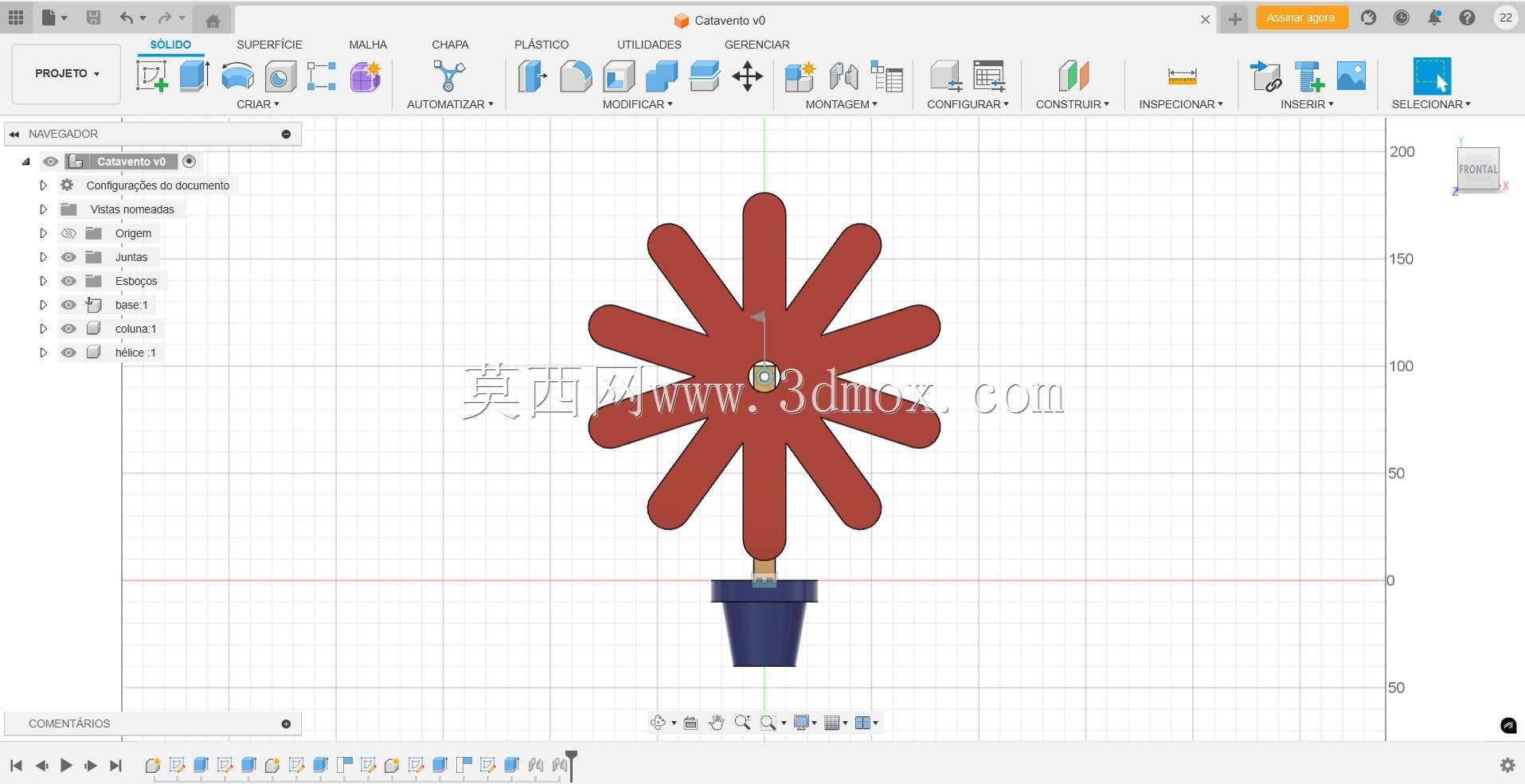Select the Move/Copy tool

pos(747,76)
